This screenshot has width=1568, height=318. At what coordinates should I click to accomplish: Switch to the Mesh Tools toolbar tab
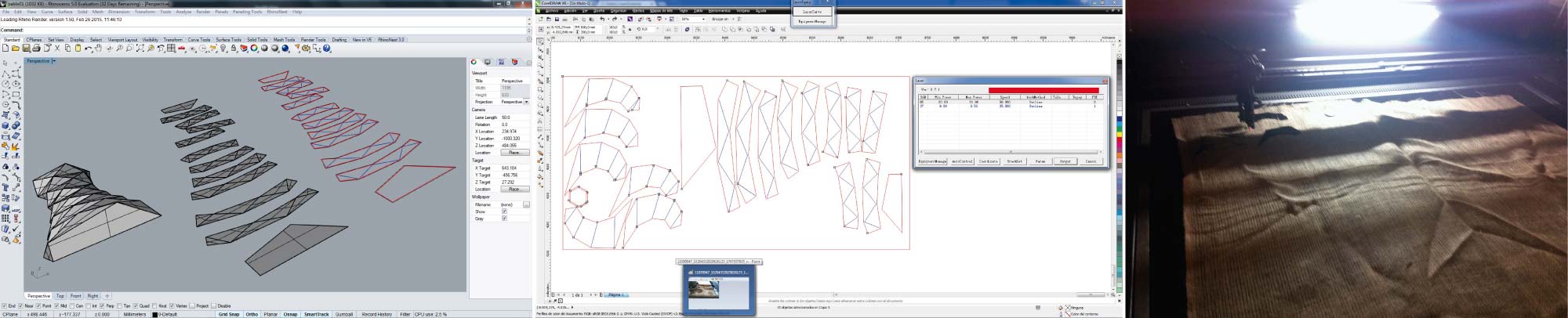click(284, 39)
